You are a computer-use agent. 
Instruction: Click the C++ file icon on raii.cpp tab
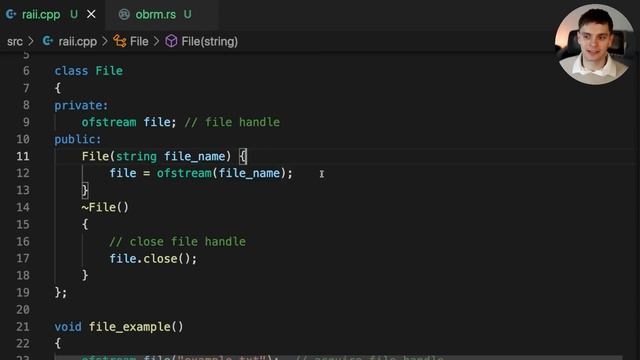(11, 15)
